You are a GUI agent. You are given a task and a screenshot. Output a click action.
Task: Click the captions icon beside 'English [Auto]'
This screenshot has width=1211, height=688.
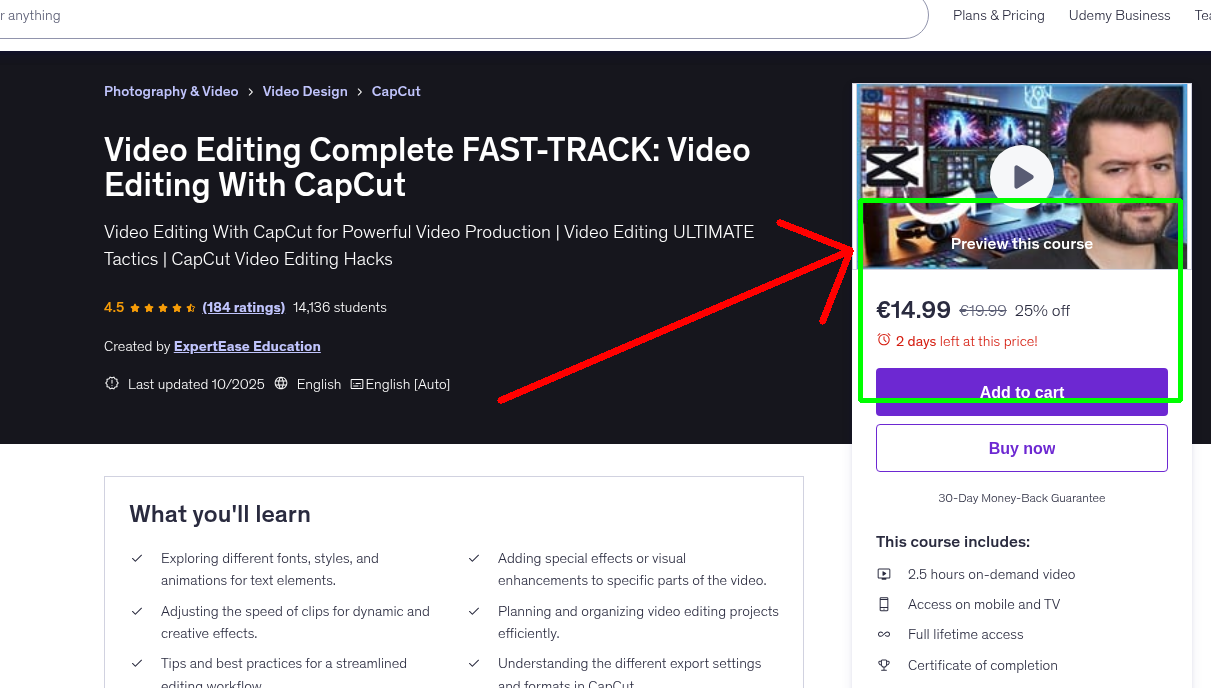click(356, 383)
